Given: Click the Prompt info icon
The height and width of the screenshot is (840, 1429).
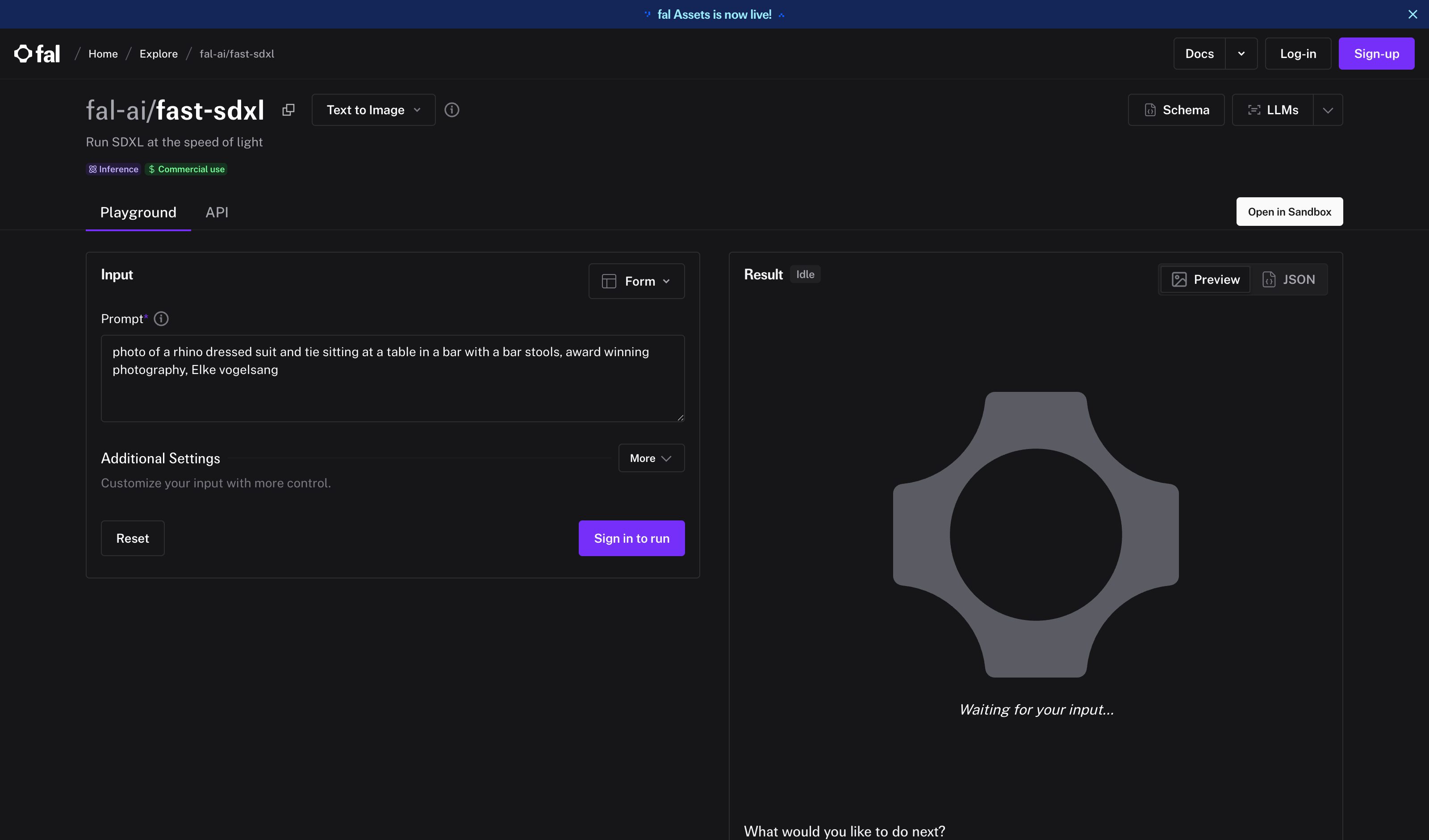Looking at the screenshot, I should (161, 319).
